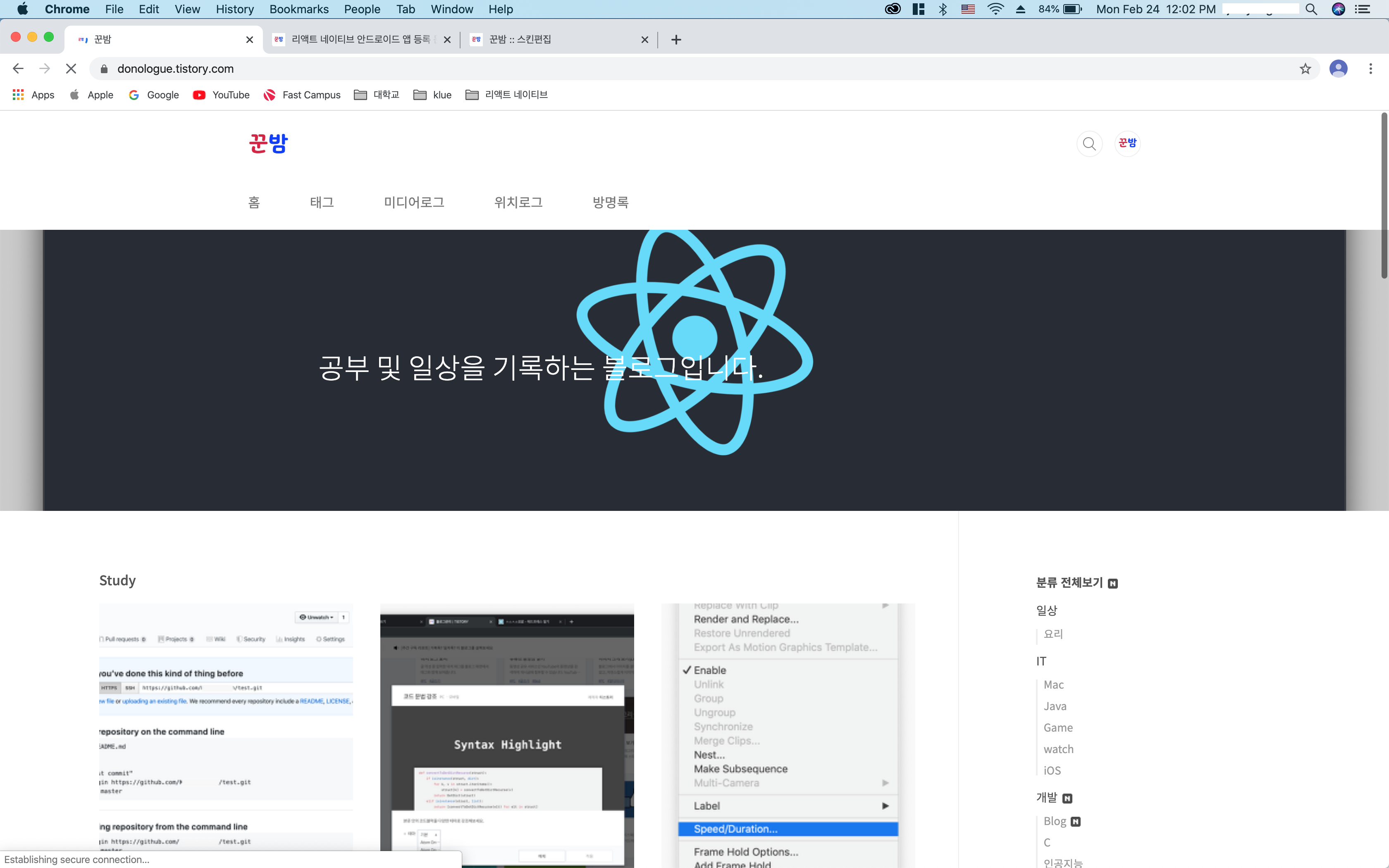1389x868 pixels.
Task: Open the Bookmarks menu in menu bar
Action: [x=298, y=9]
